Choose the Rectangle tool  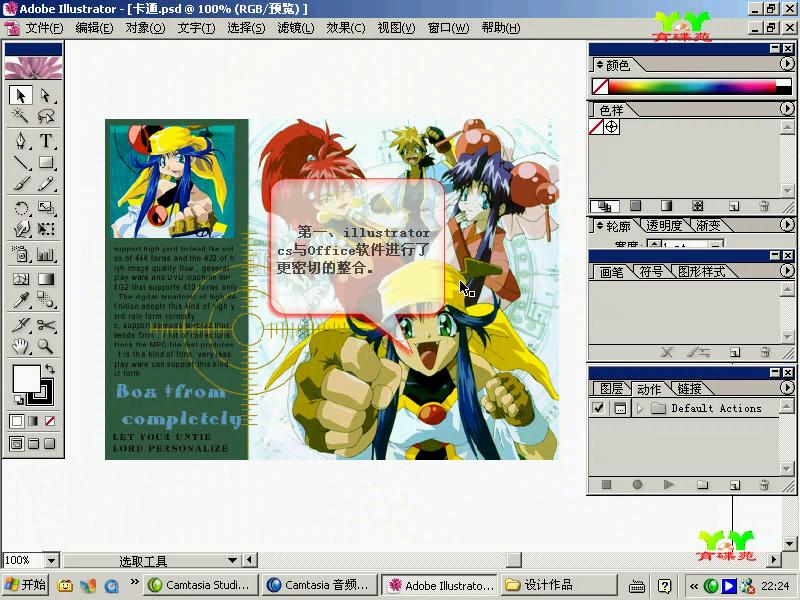pyautogui.click(x=46, y=162)
